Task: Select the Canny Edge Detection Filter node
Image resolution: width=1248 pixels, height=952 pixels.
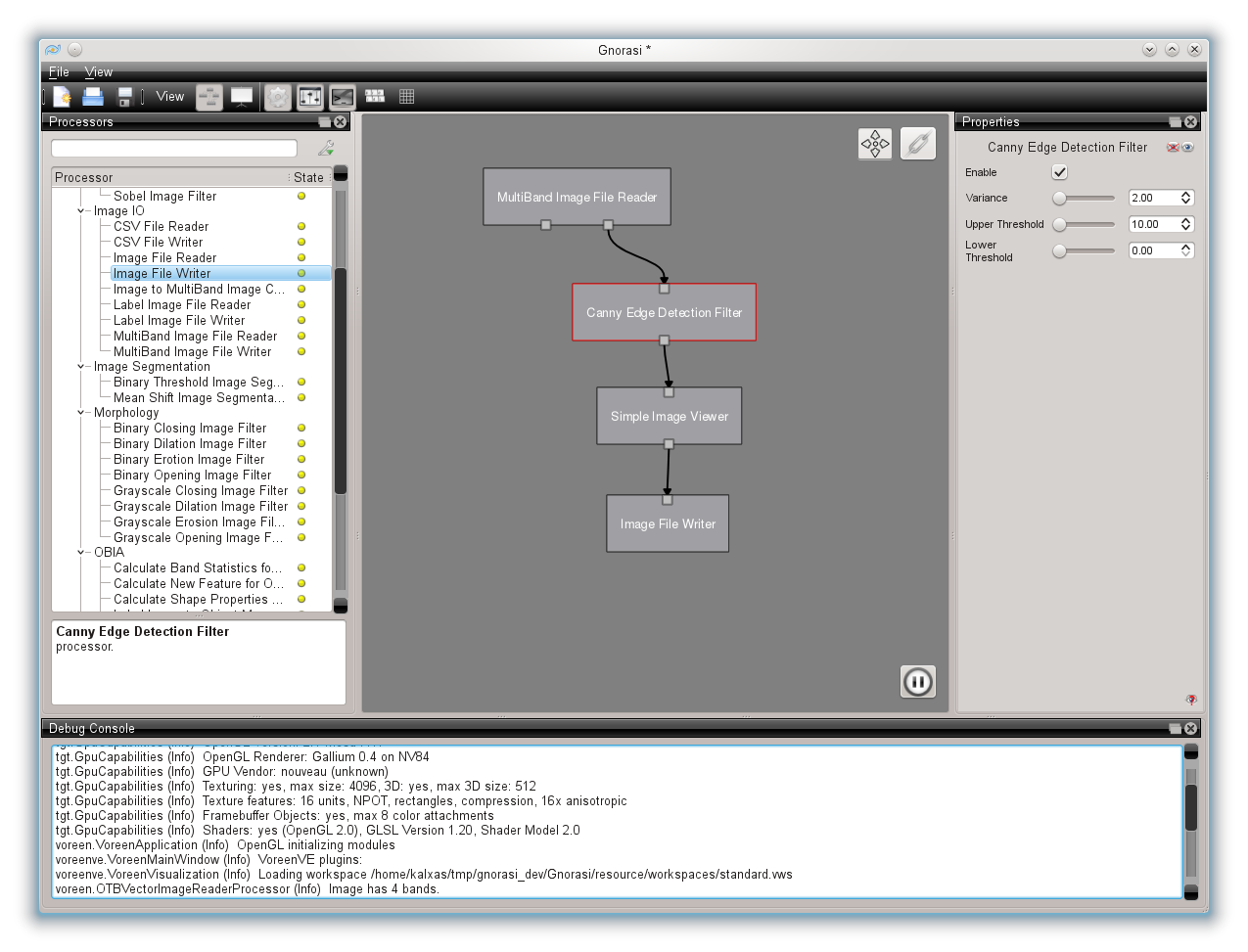Action: [x=664, y=313]
